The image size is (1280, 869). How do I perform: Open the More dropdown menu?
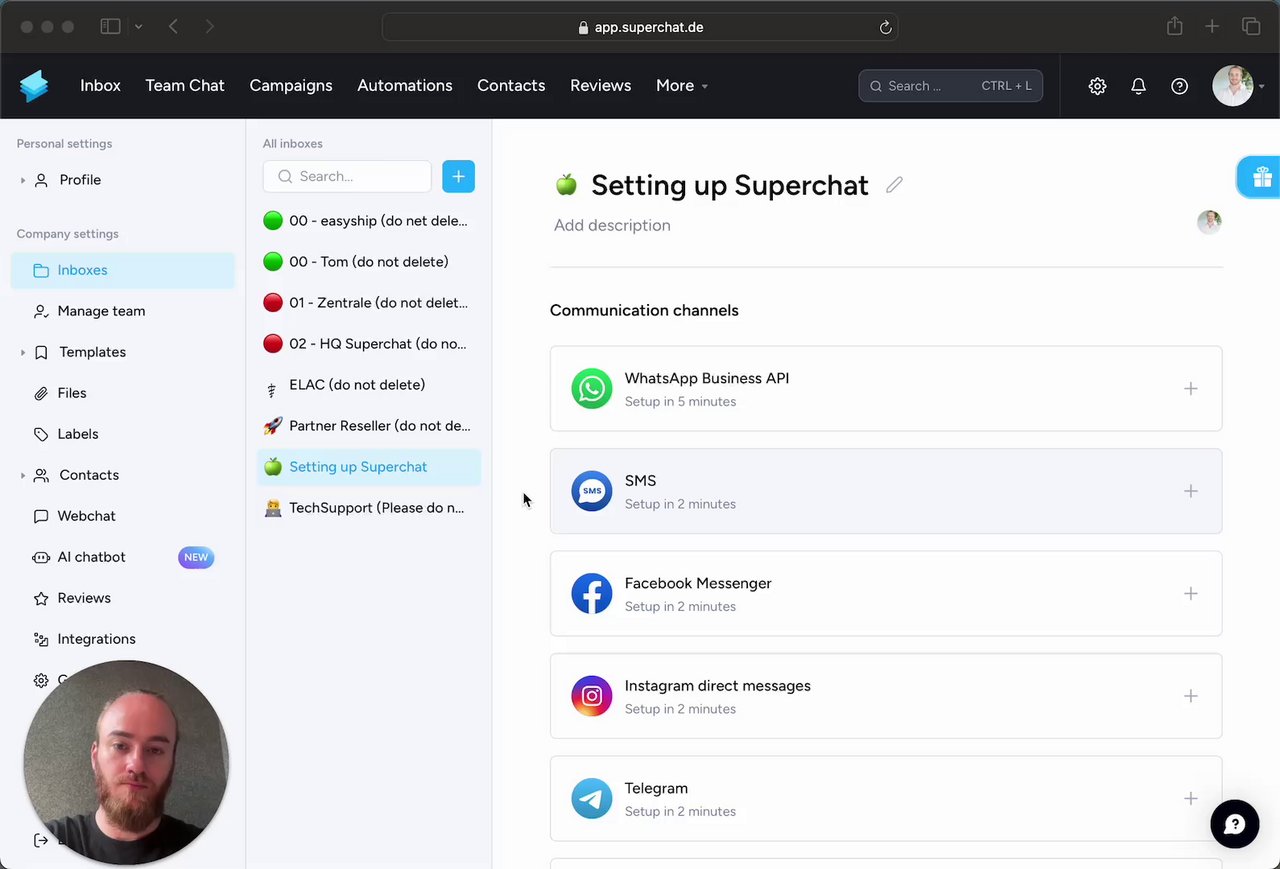click(x=681, y=86)
